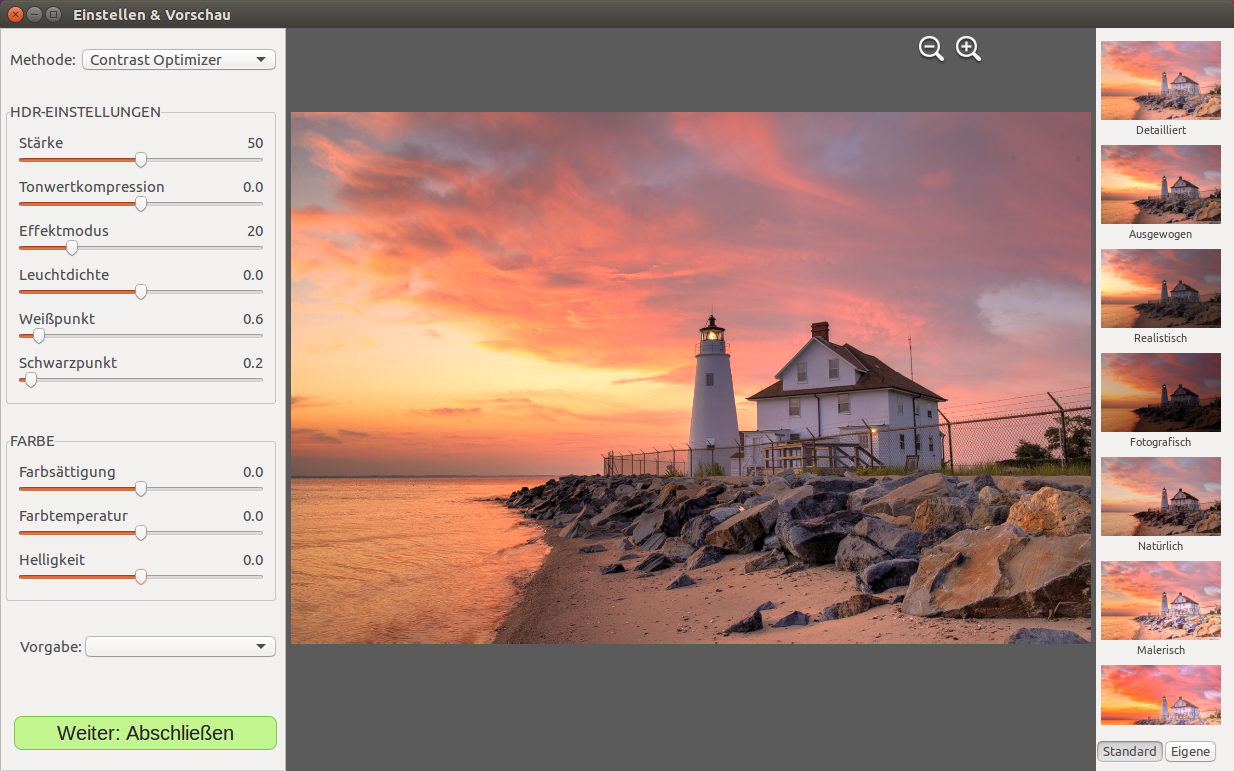The image size is (1234, 771).
Task: Maximize the Einstellen & Vorschau window
Action: tap(53, 14)
